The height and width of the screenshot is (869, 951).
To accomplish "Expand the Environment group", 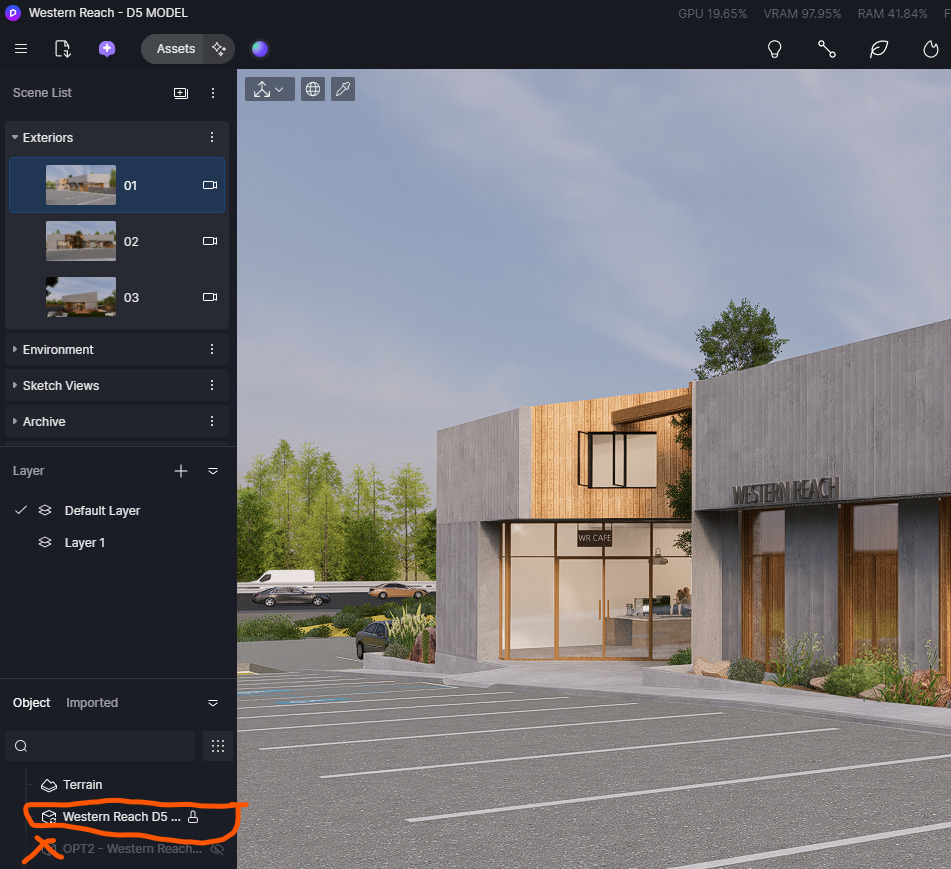I will (15, 350).
